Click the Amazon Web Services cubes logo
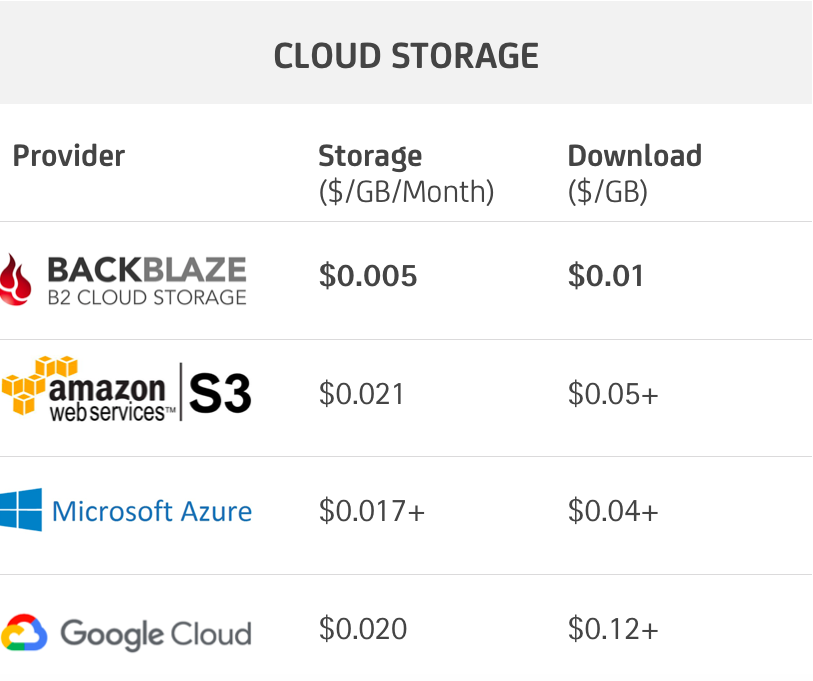The width and height of the screenshot is (813, 681). click(x=39, y=385)
